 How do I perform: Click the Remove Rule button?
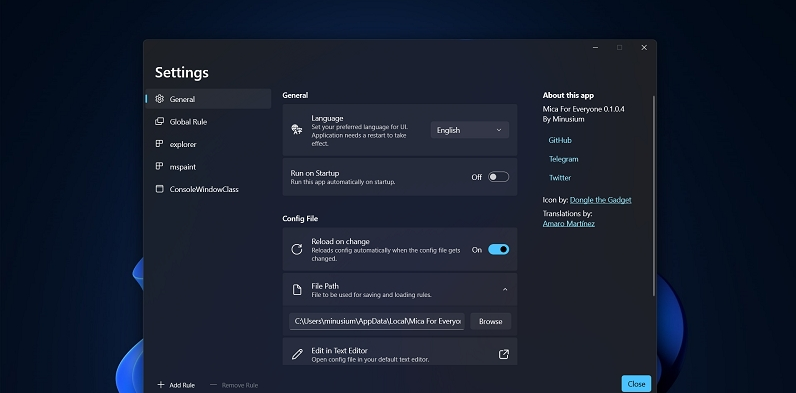coord(234,385)
